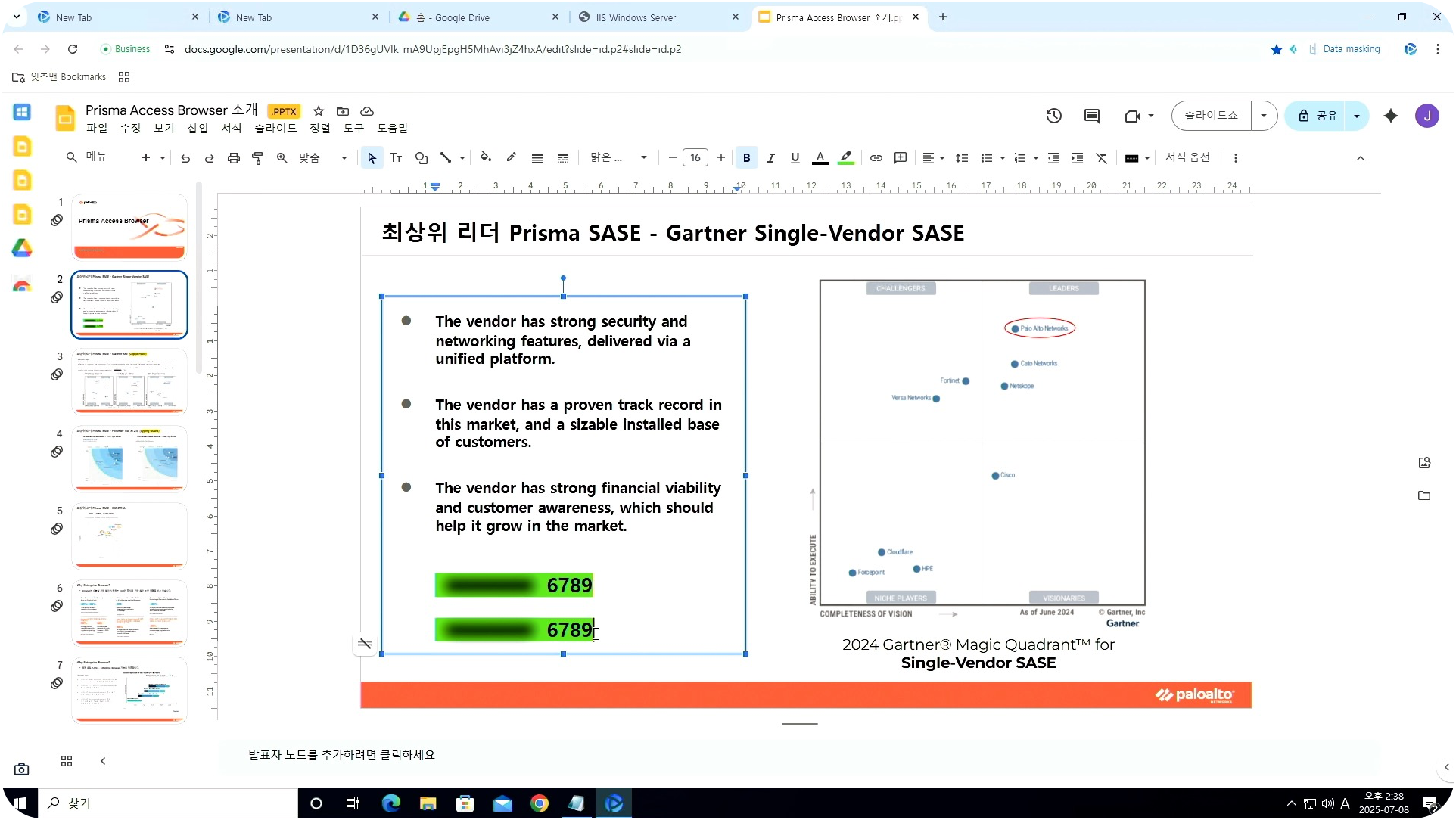Add a comment from the toolbar
Image resolution: width=1456 pixels, height=820 pixels.
point(901,158)
